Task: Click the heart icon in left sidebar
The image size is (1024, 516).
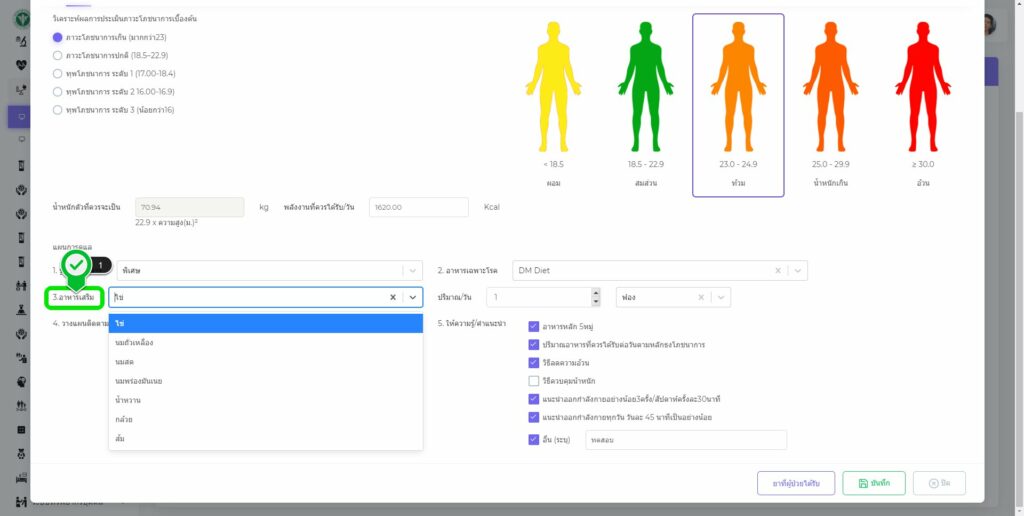Action: (22, 65)
